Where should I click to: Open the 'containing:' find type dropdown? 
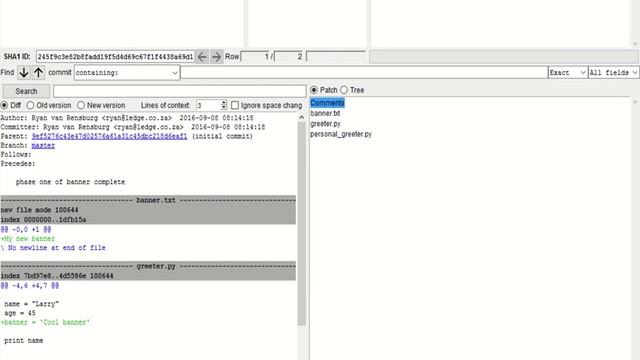[127, 73]
